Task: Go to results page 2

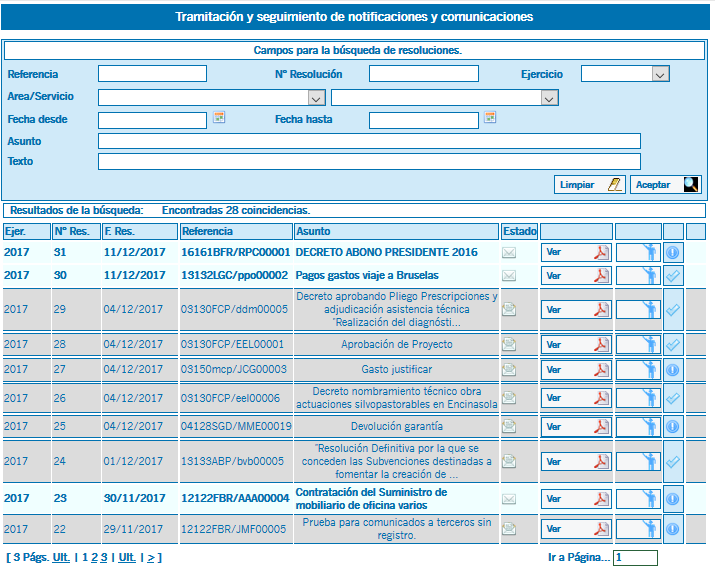Action: coord(94,557)
